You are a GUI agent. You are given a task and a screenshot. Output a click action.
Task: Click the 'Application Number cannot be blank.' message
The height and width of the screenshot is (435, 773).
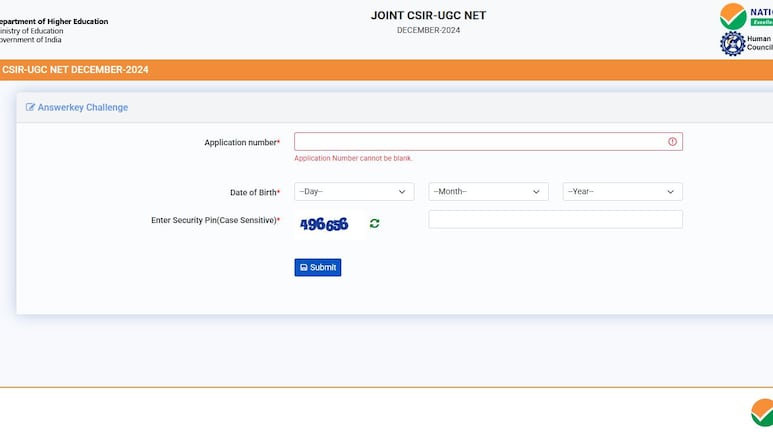pyautogui.click(x=353, y=158)
